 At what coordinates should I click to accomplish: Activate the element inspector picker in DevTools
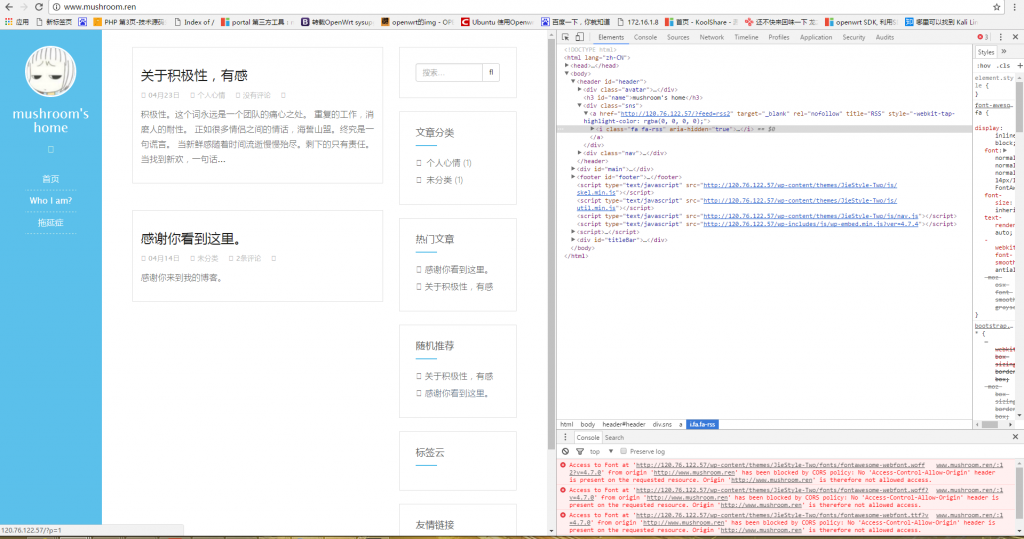point(566,37)
